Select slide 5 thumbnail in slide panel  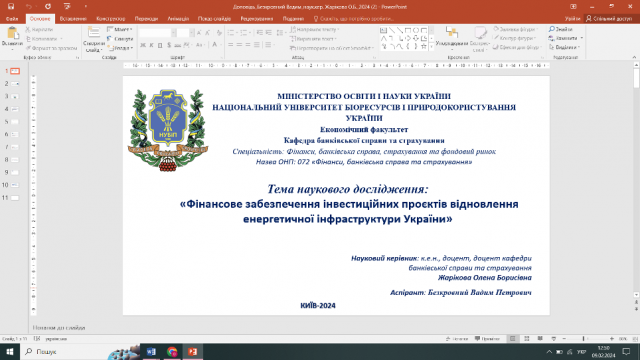(15, 122)
